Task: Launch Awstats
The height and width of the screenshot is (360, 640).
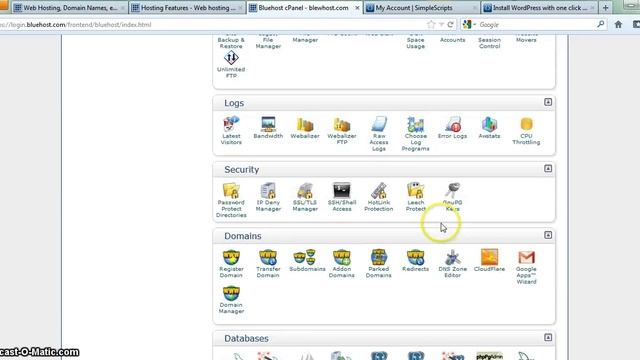Action: click(x=489, y=127)
